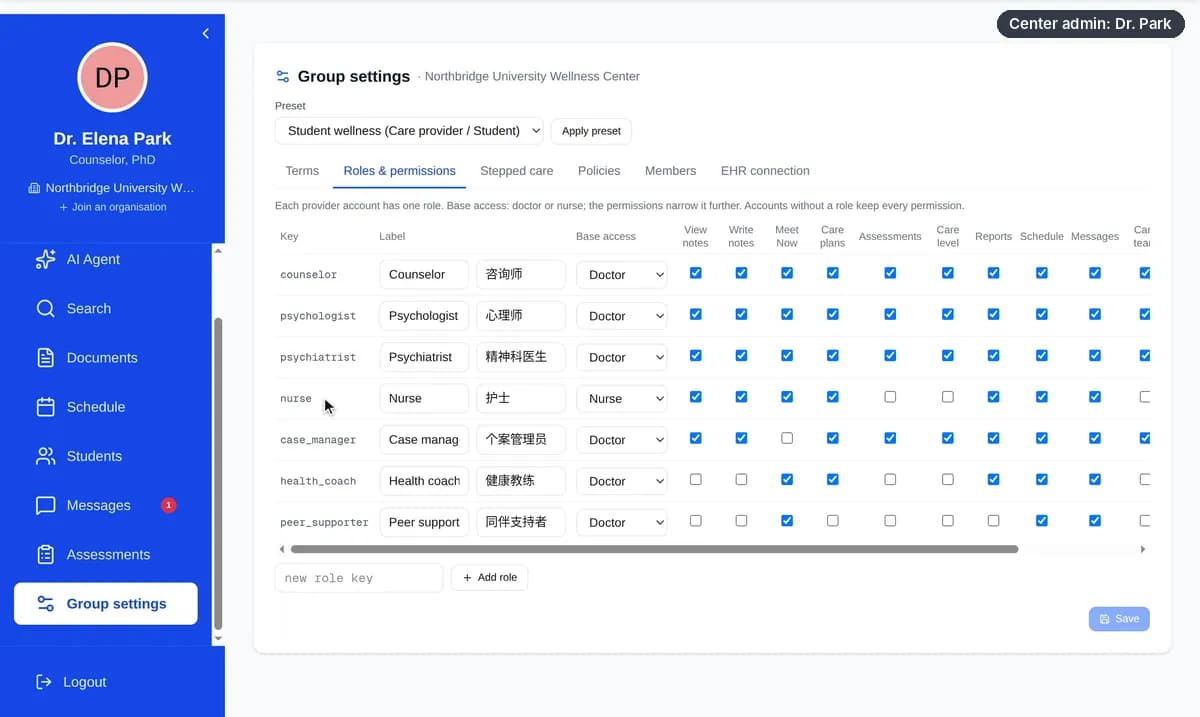Go to the Policies tab
The image size is (1200, 717).
click(x=599, y=171)
